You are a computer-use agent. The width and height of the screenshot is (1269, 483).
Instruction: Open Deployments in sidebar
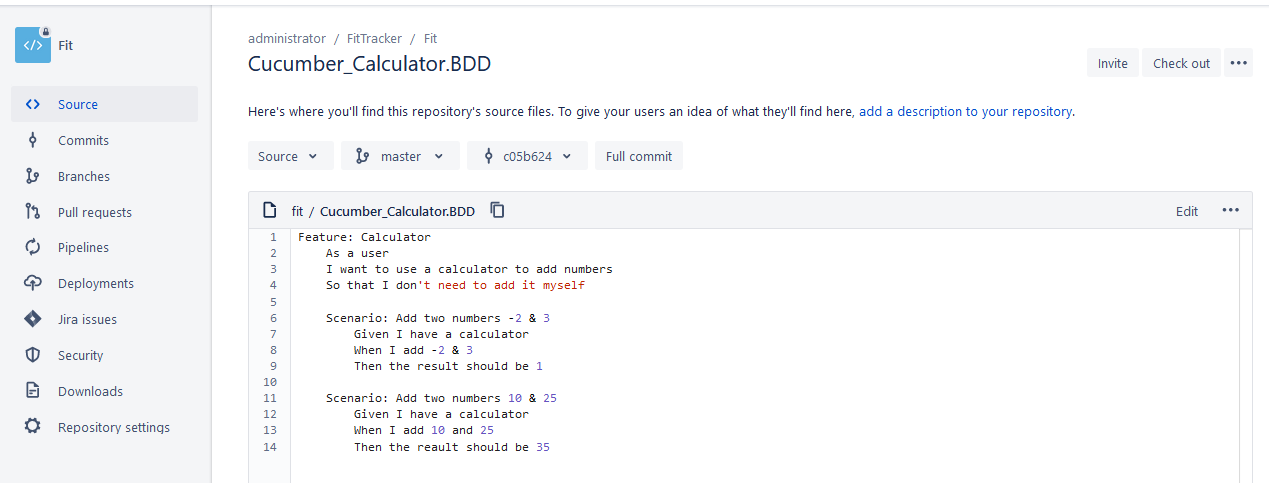click(x=105, y=283)
